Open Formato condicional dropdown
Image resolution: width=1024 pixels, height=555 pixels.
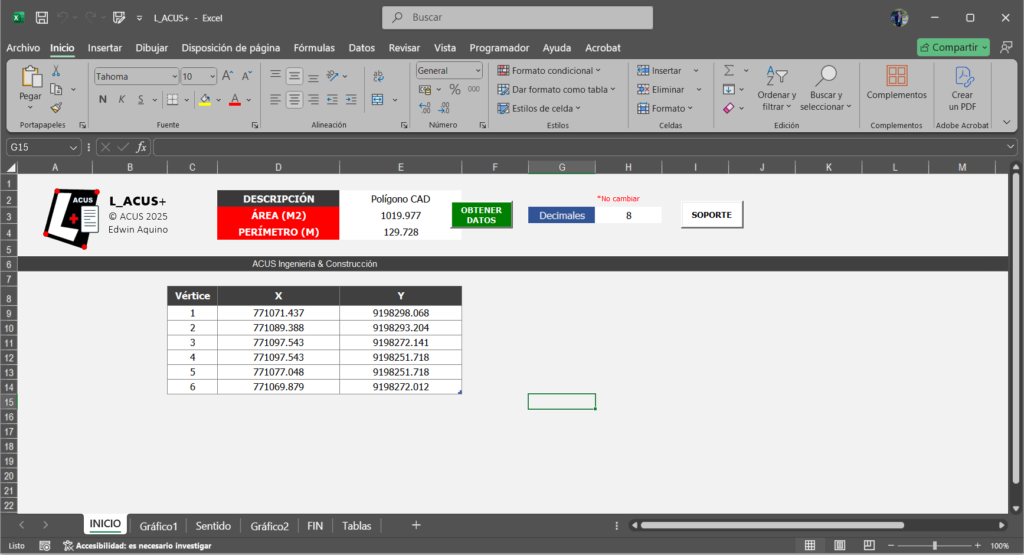coord(549,71)
